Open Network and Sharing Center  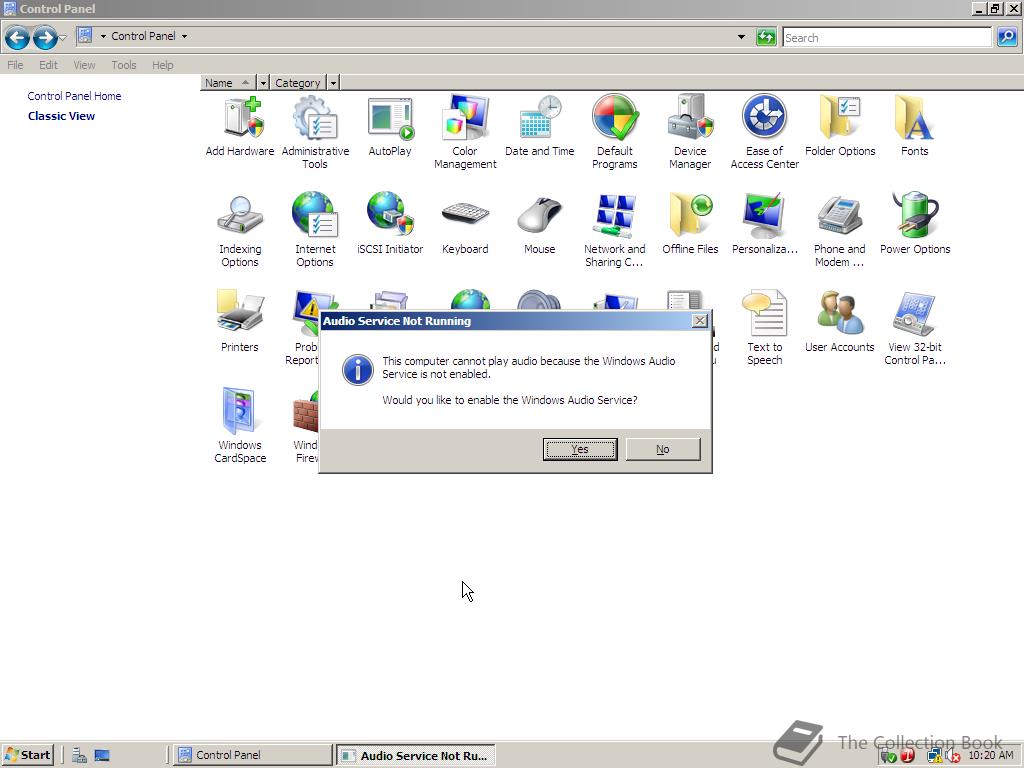615,231
